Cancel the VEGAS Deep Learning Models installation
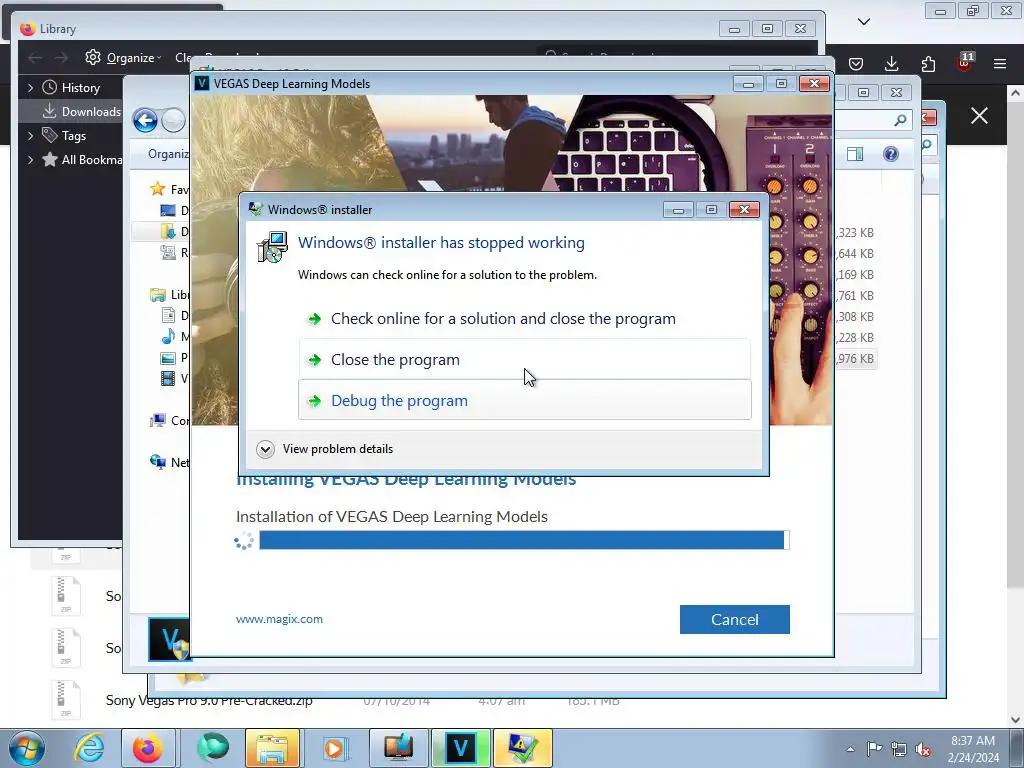The height and width of the screenshot is (768, 1024). 735,619
